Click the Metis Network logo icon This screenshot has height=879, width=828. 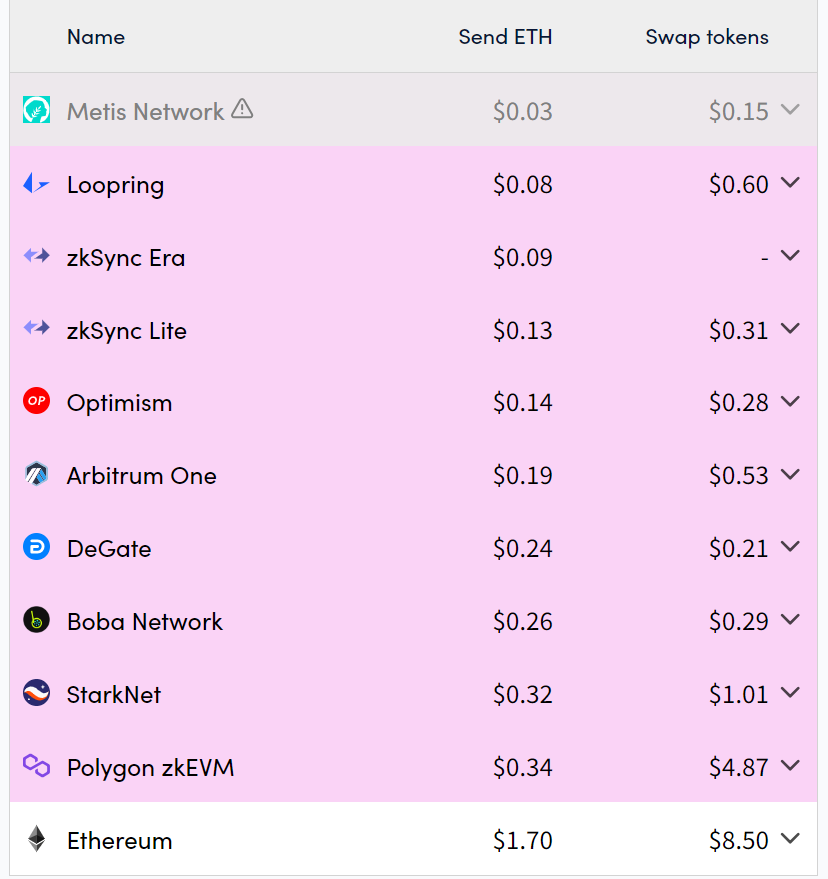click(x=36, y=111)
